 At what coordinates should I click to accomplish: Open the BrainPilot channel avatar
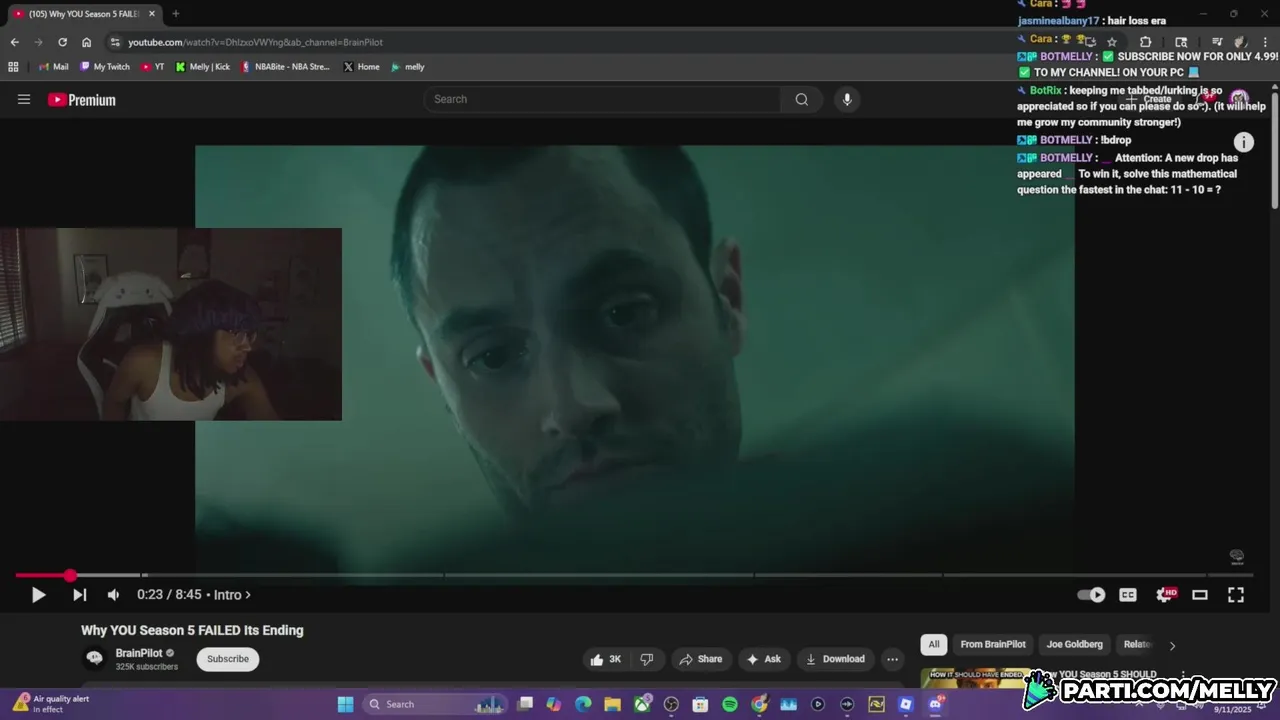click(95, 658)
